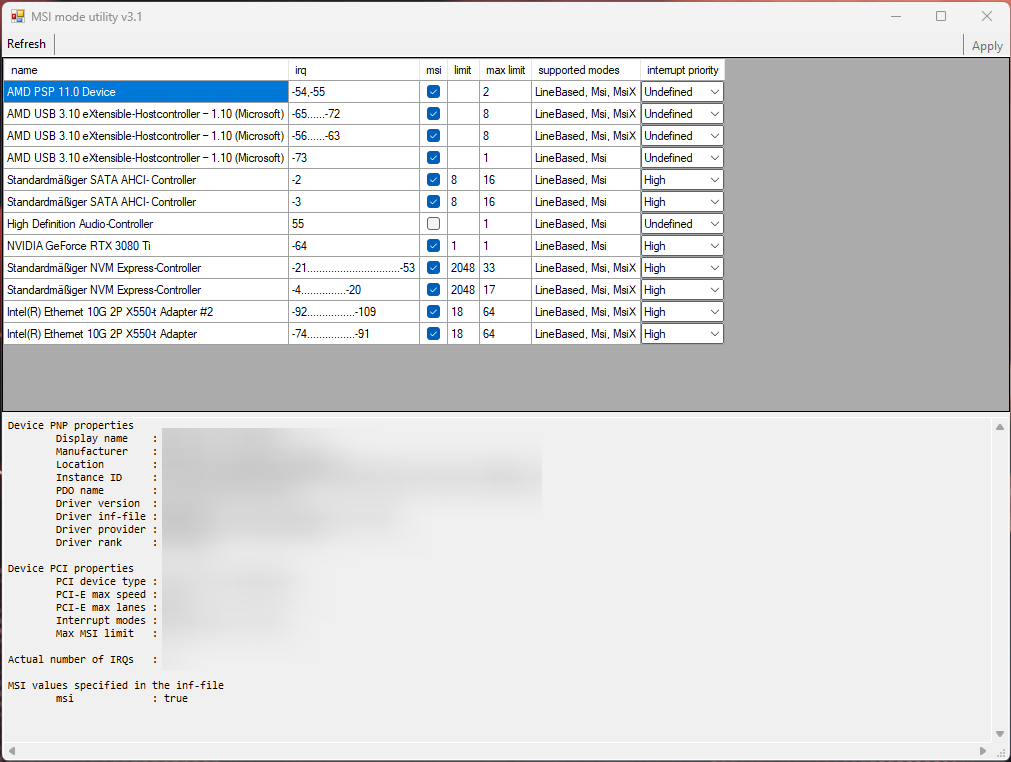The width and height of the screenshot is (1011, 762).
Task: Click the details pane scroll up arrow
Action: pyautogui.click(x=999, y=427)
